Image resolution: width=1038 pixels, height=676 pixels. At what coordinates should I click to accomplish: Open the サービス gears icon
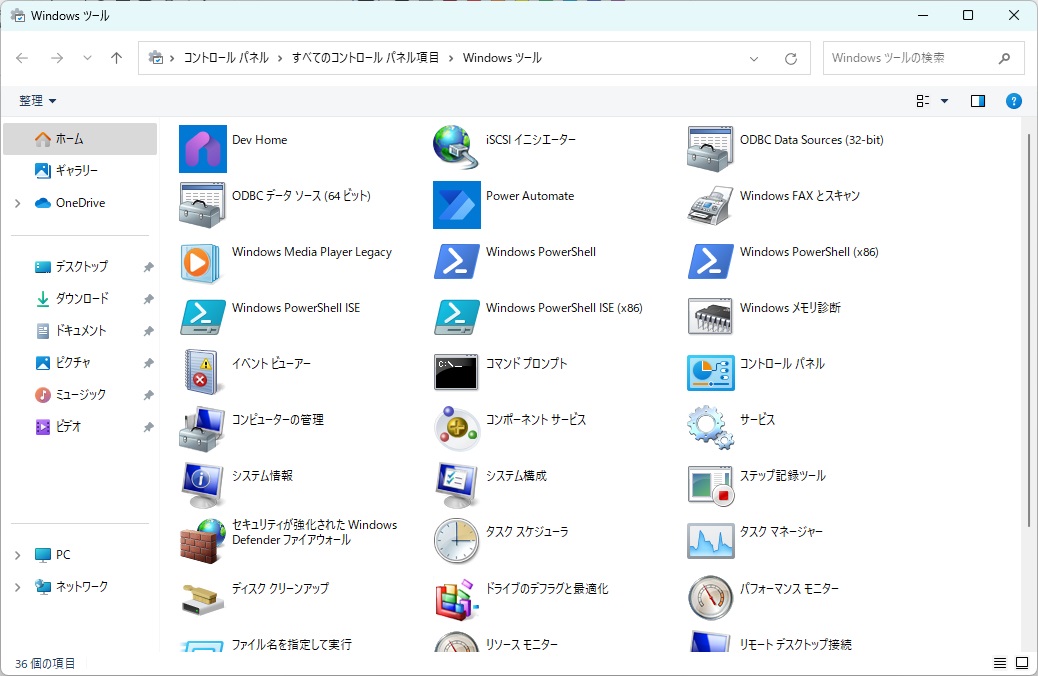[710, 428]
